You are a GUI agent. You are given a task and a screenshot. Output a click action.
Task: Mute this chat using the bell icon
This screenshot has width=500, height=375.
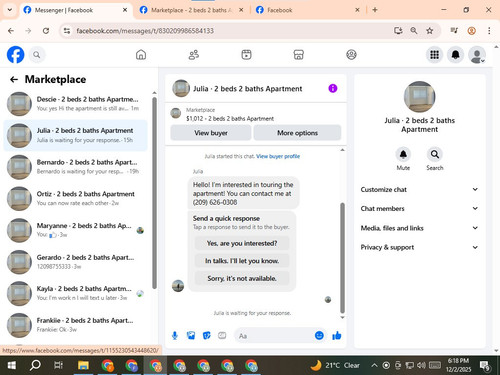[403, 154]
